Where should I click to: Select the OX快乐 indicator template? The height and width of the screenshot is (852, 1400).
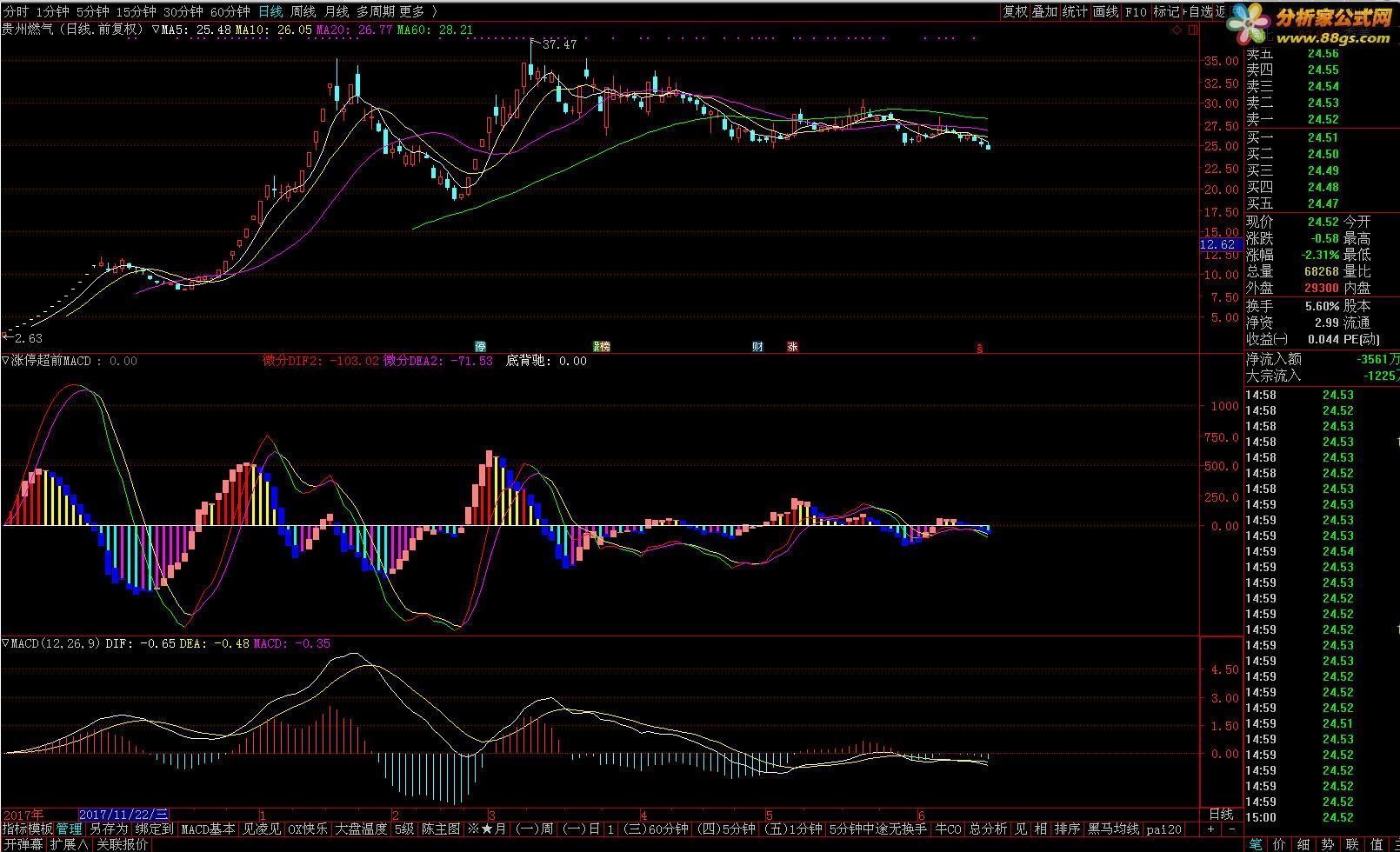[x=308, y=829]
